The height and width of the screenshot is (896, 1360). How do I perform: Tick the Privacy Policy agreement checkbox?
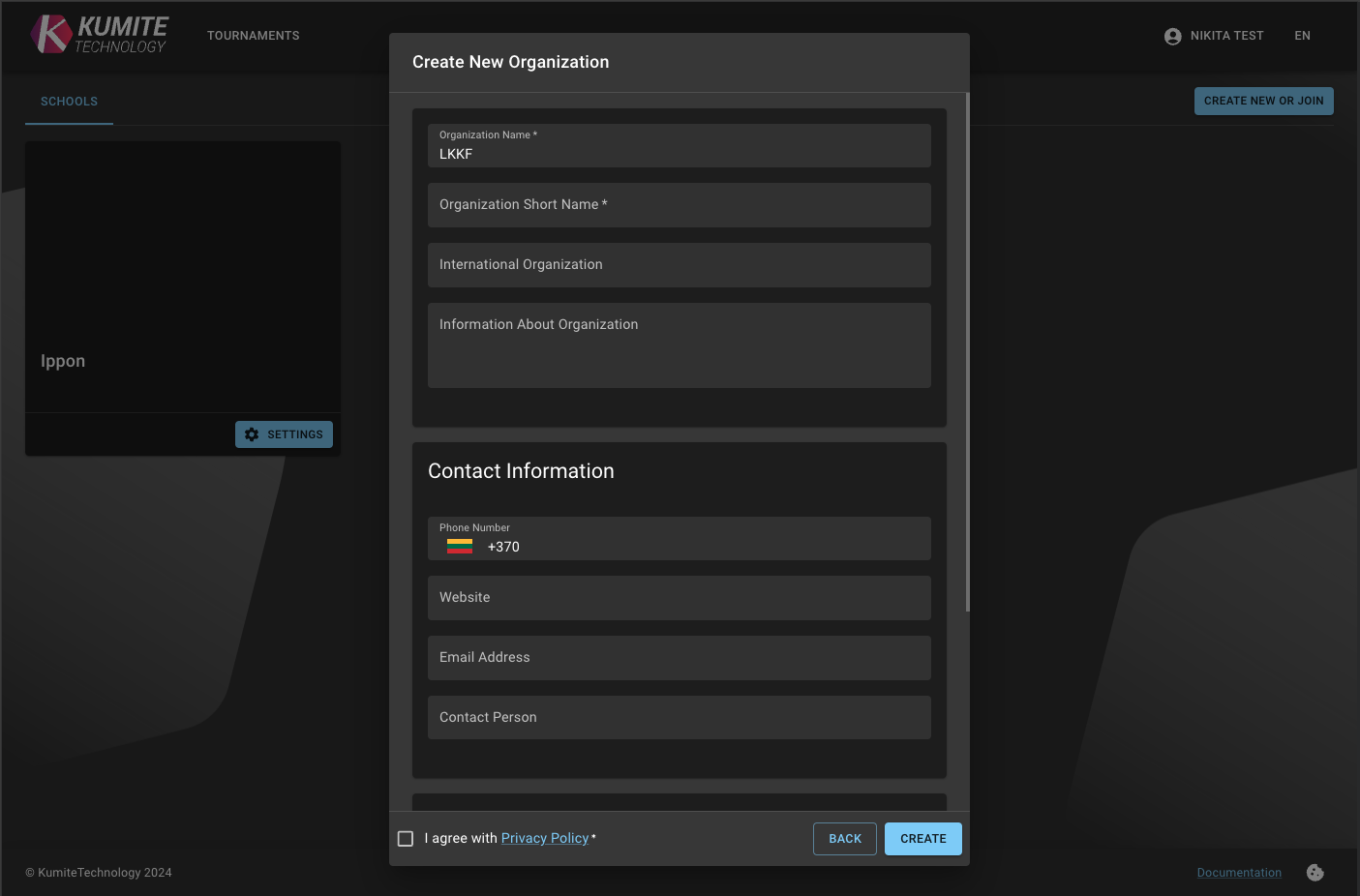[406, 839]
